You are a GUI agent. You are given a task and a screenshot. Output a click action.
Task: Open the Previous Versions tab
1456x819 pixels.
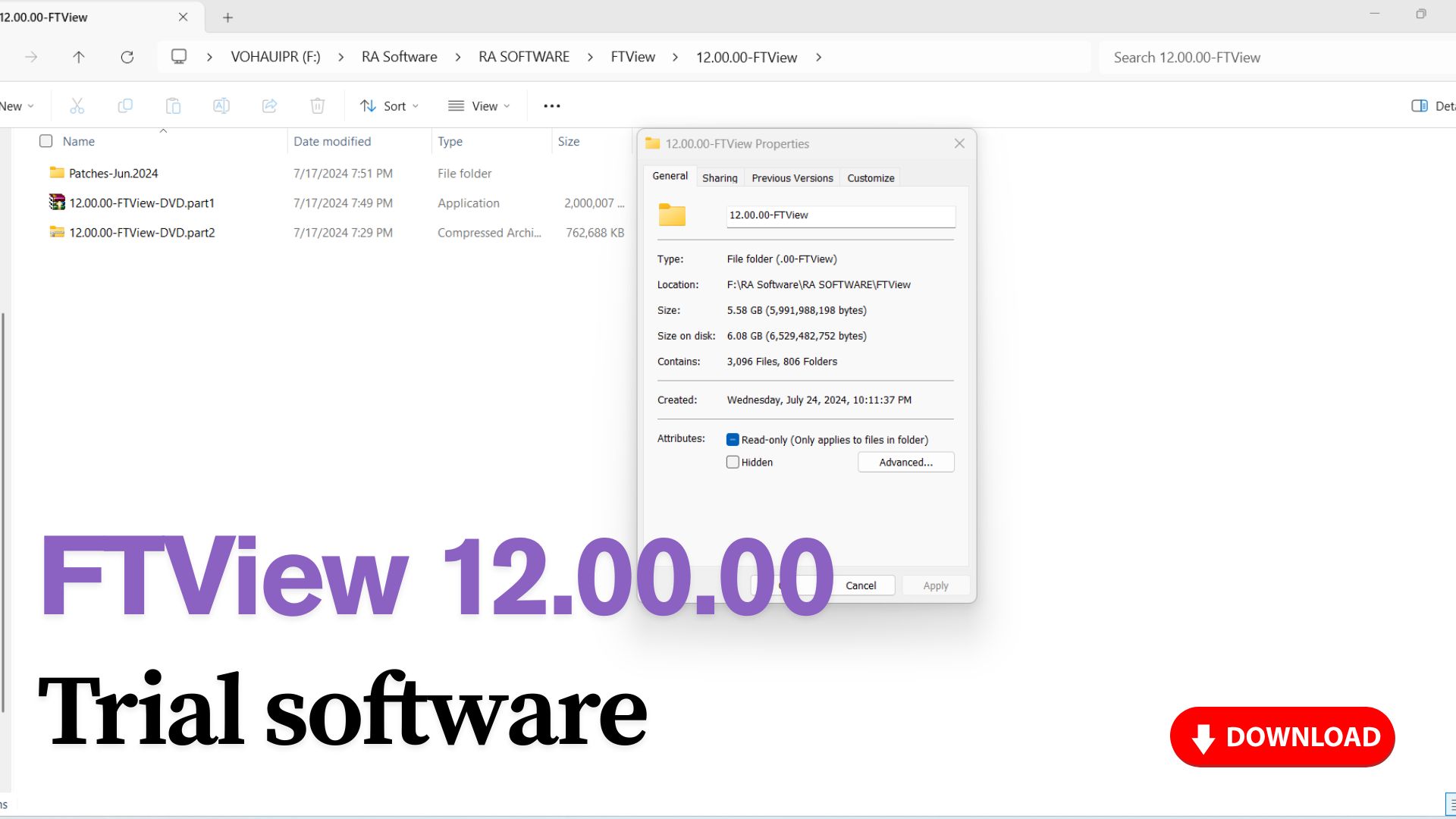tap(792, 177)
